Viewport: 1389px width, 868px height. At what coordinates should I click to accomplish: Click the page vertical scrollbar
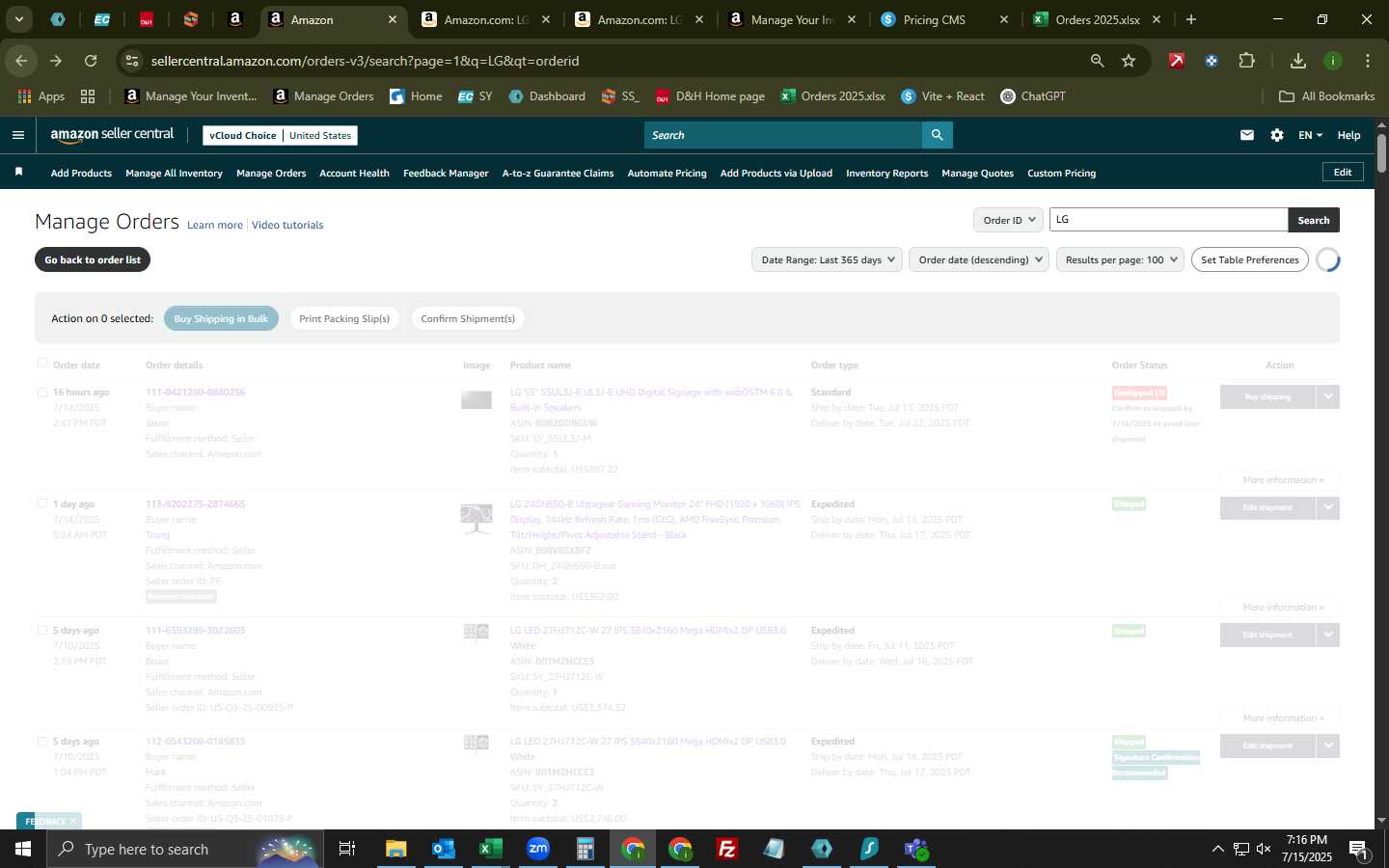tap(1381, 154)
